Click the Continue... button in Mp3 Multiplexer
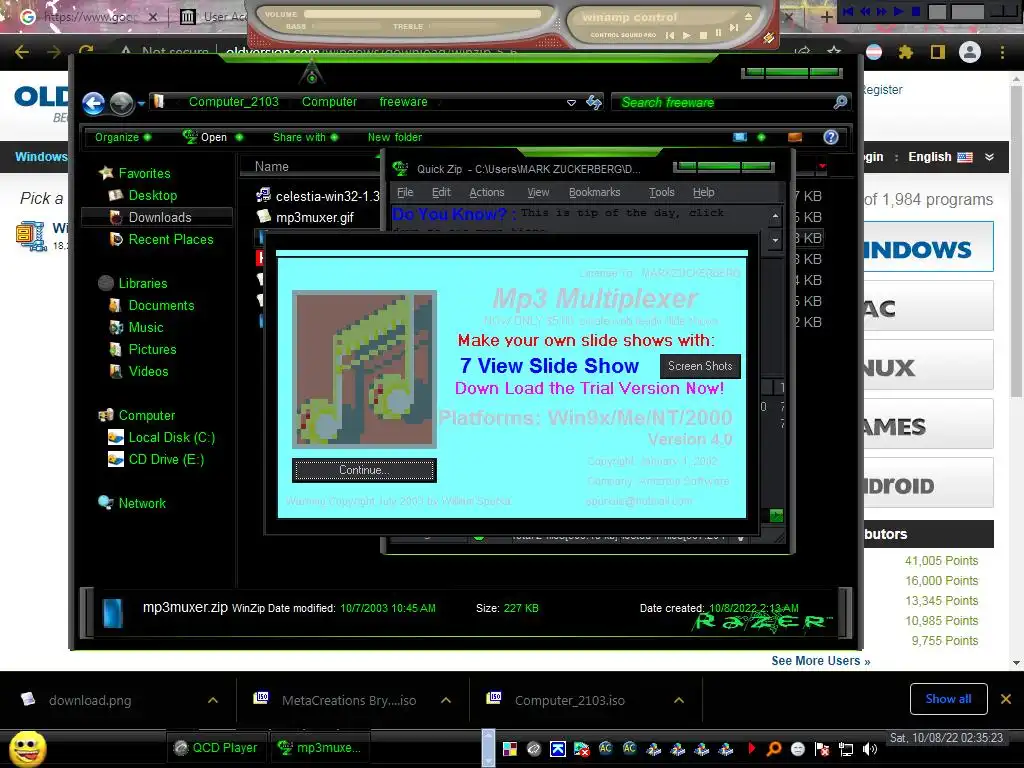The width and height of the screenshot is (1024, 768). click(x=364, y=470)
